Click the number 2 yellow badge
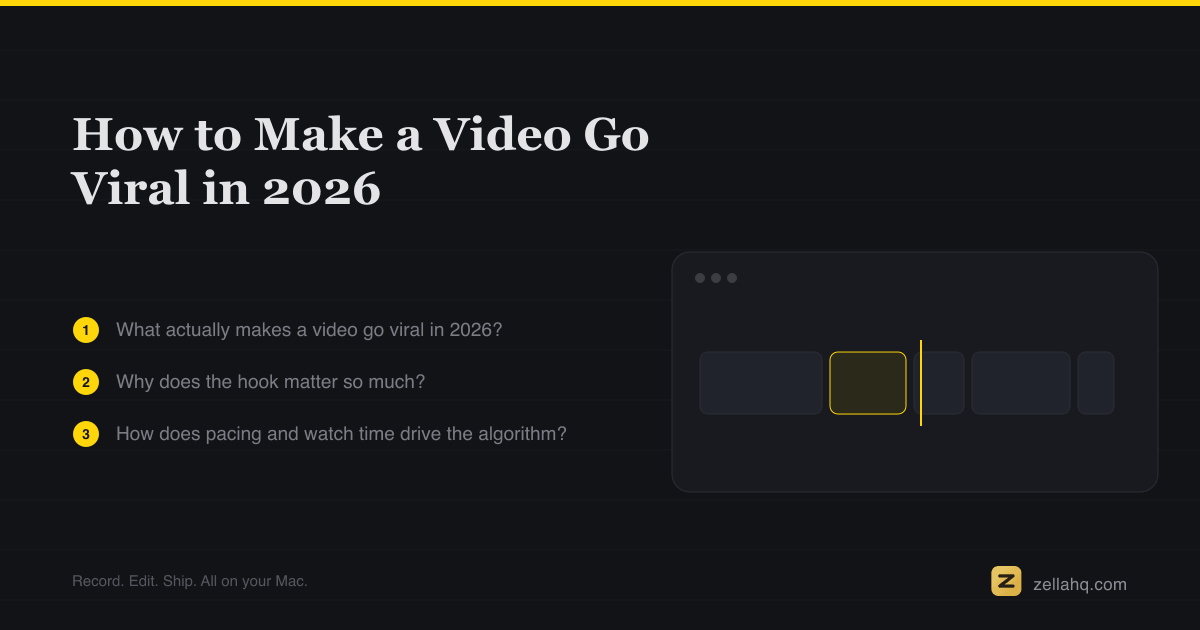 point(86,382)
